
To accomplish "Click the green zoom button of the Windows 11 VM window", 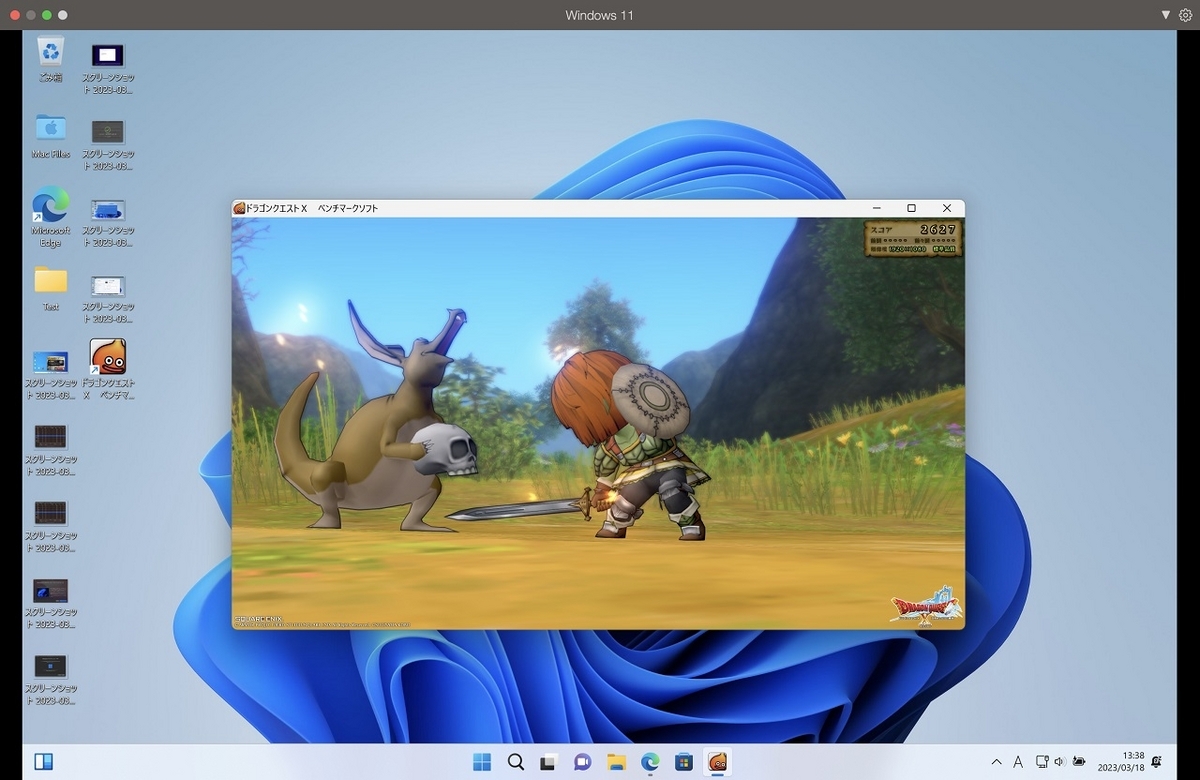I will point(47,15).
